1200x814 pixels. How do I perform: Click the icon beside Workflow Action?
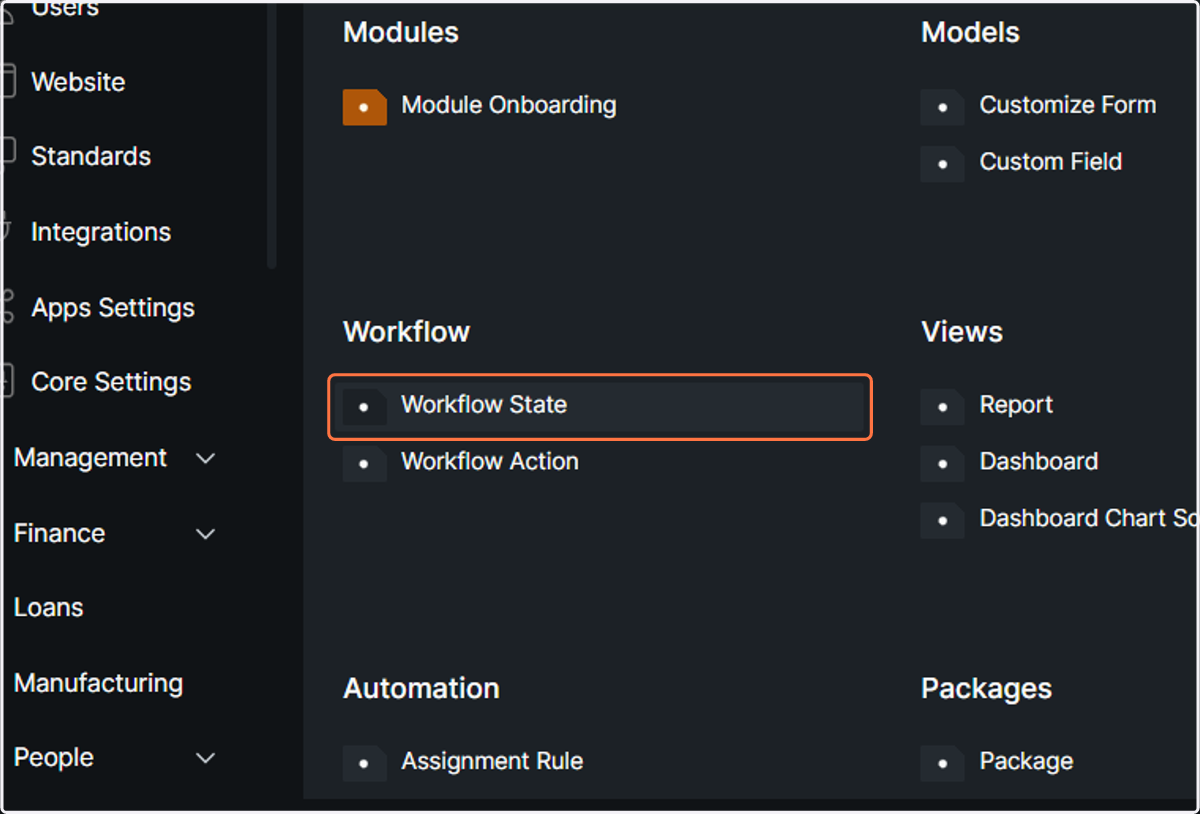(364, 463)
